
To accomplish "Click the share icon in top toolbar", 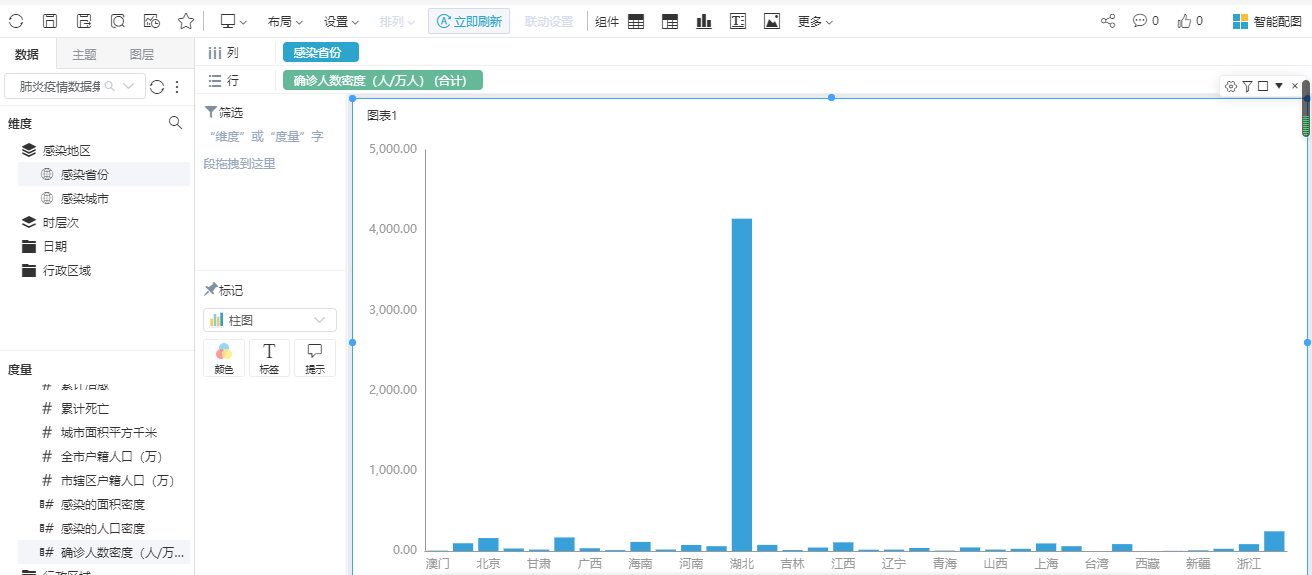I will pos(1108,21).
